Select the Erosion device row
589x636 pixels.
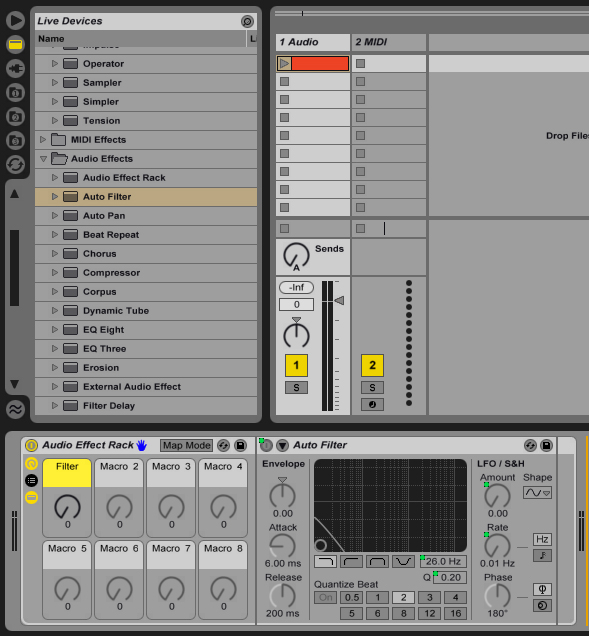[146, 367]
